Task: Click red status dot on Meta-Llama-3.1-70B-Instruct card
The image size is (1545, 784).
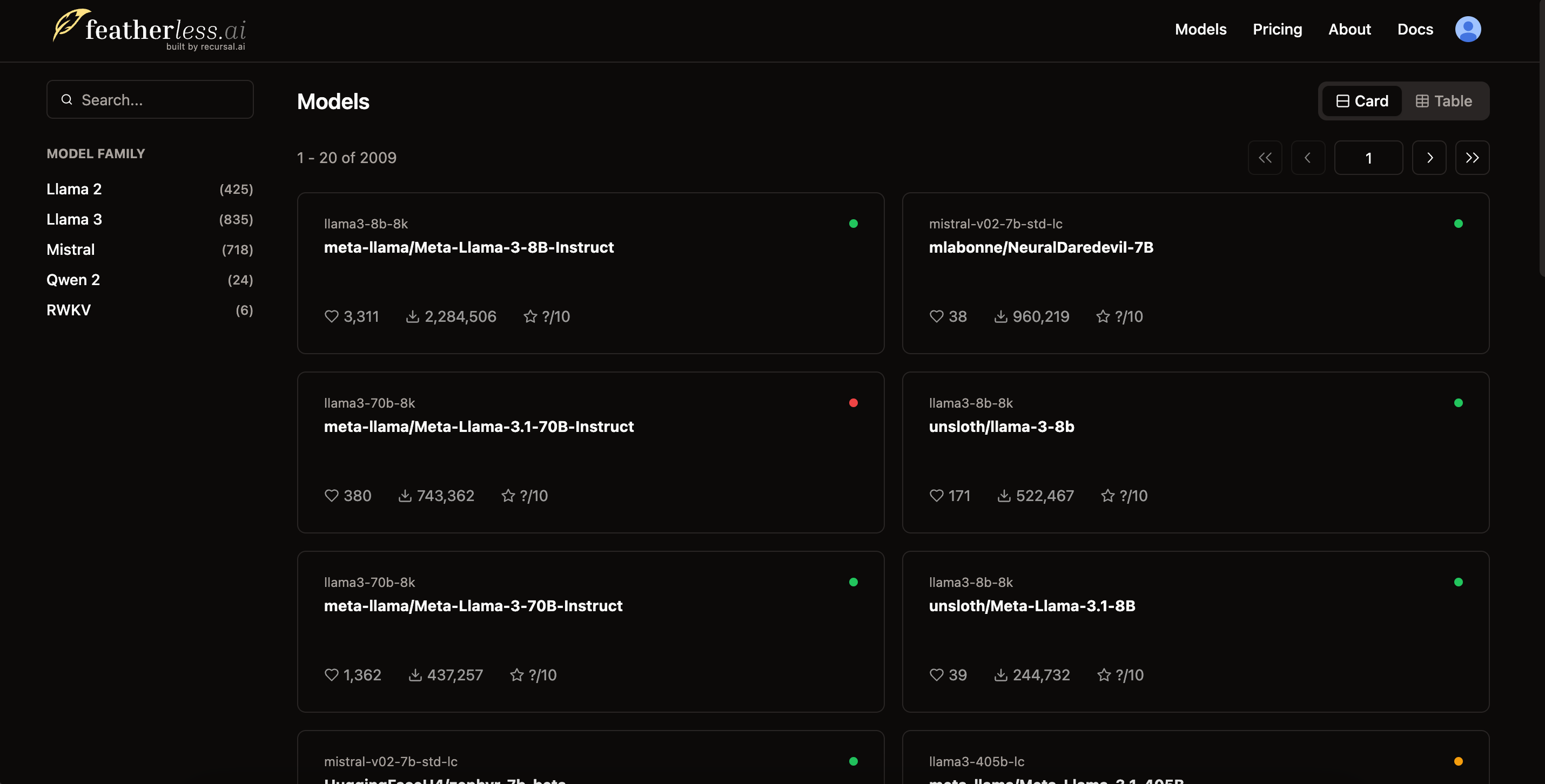Action: pos(853,403)
